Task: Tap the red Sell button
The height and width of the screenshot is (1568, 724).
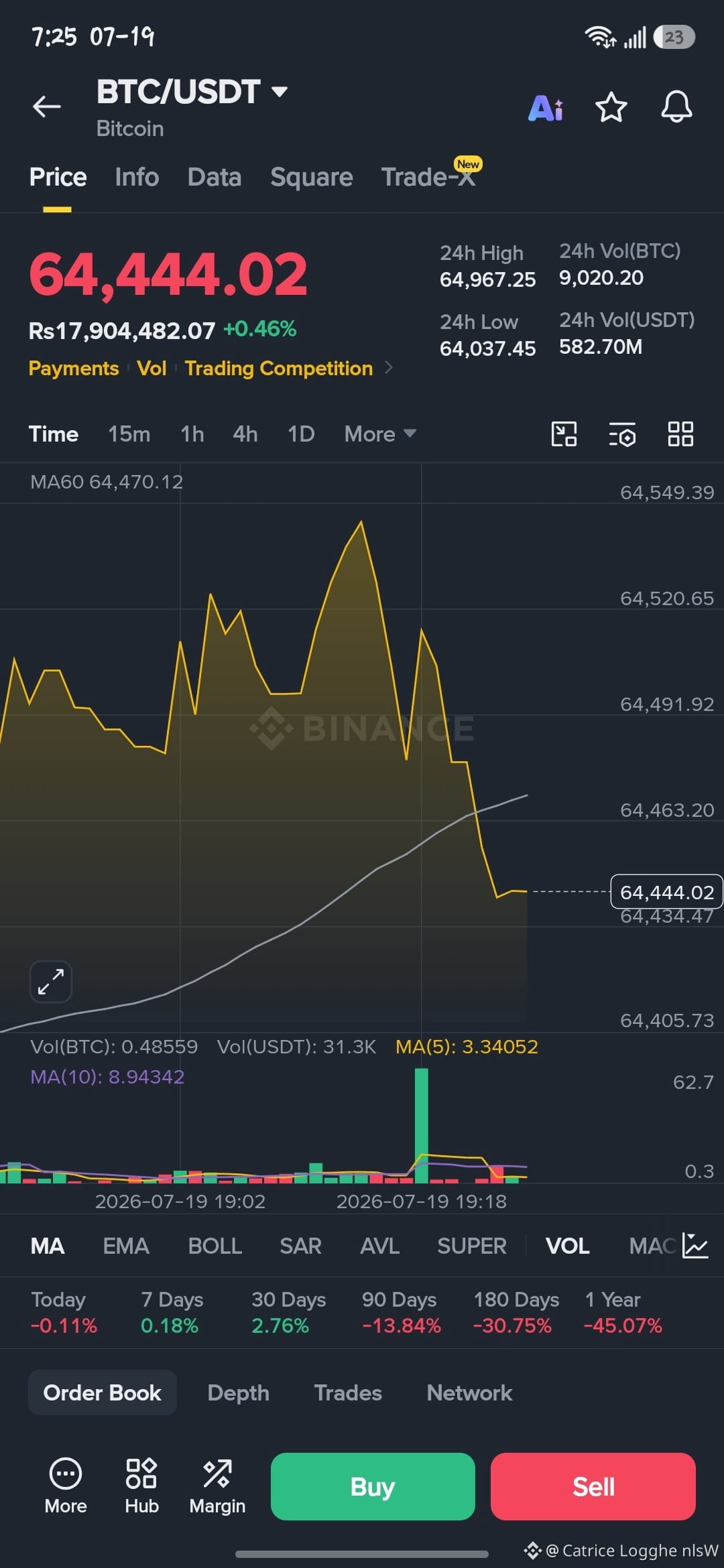Action: click(593, 1486)
